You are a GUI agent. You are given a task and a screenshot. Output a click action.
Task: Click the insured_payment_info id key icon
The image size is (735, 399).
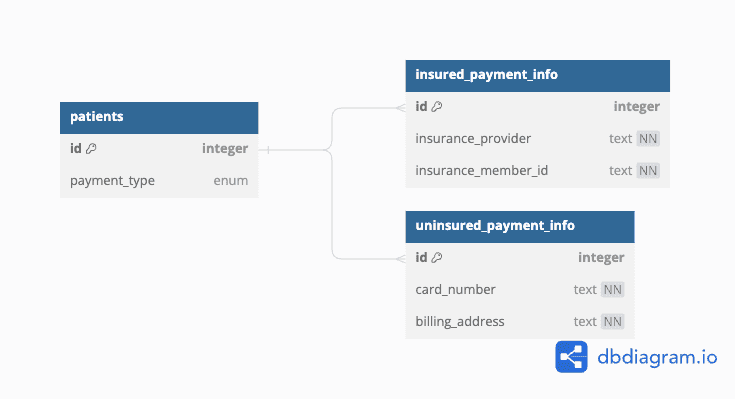pos(436,107)
